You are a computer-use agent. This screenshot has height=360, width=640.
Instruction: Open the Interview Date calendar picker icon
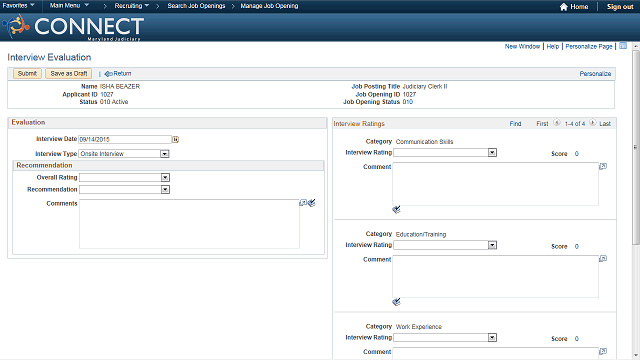pos(176,140)
